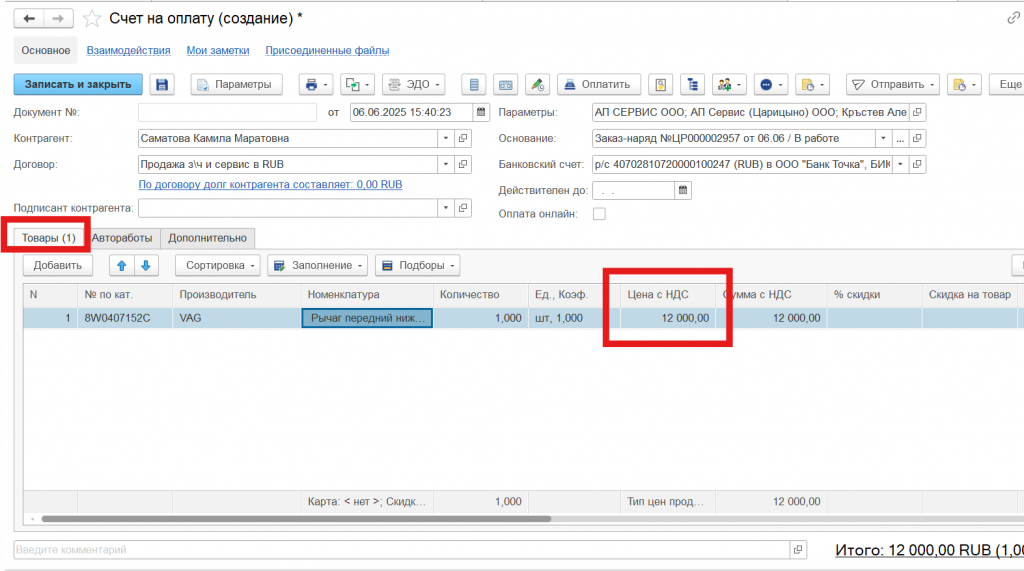
Task: Copy document link via chain icon
Action: (x=1012, y=19)
